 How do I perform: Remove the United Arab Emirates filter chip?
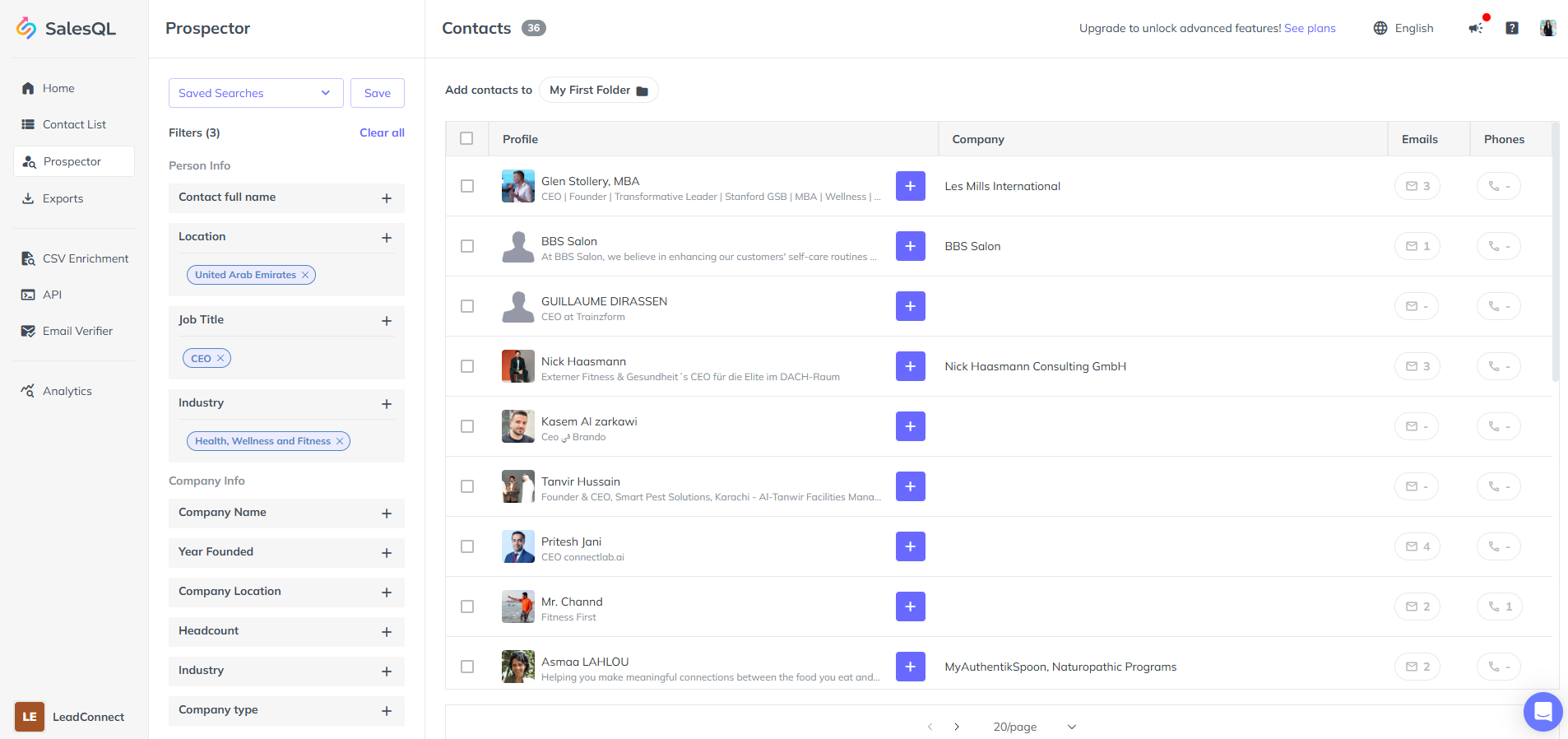(305, 275)
